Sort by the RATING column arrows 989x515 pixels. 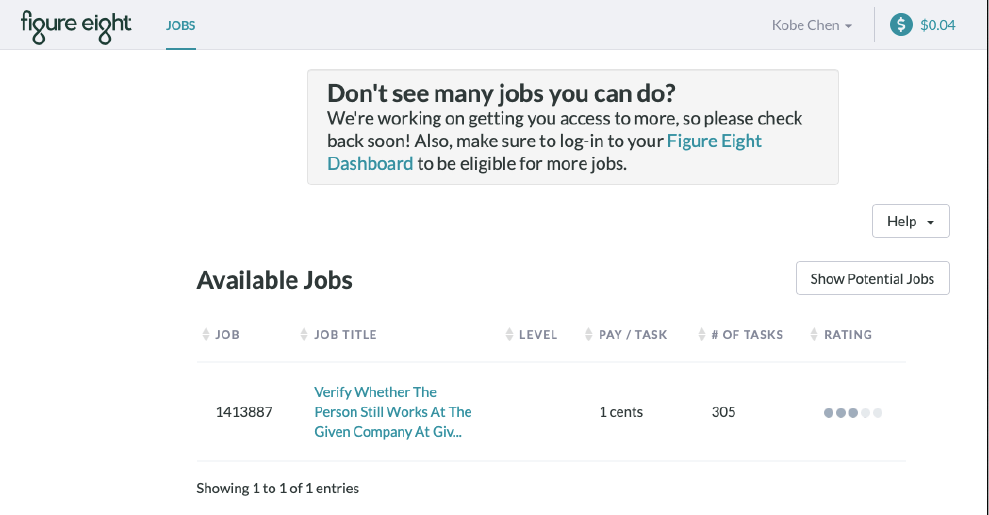[x=814, y=335]
